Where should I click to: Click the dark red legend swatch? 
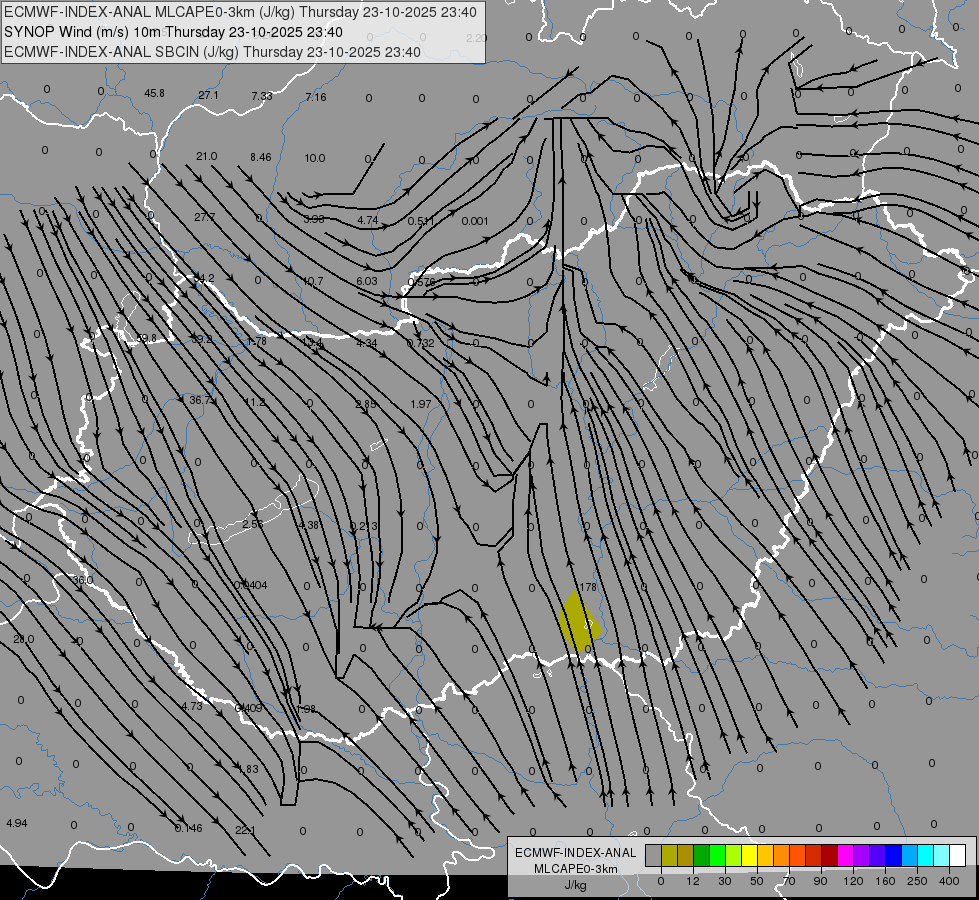(829, 855)
